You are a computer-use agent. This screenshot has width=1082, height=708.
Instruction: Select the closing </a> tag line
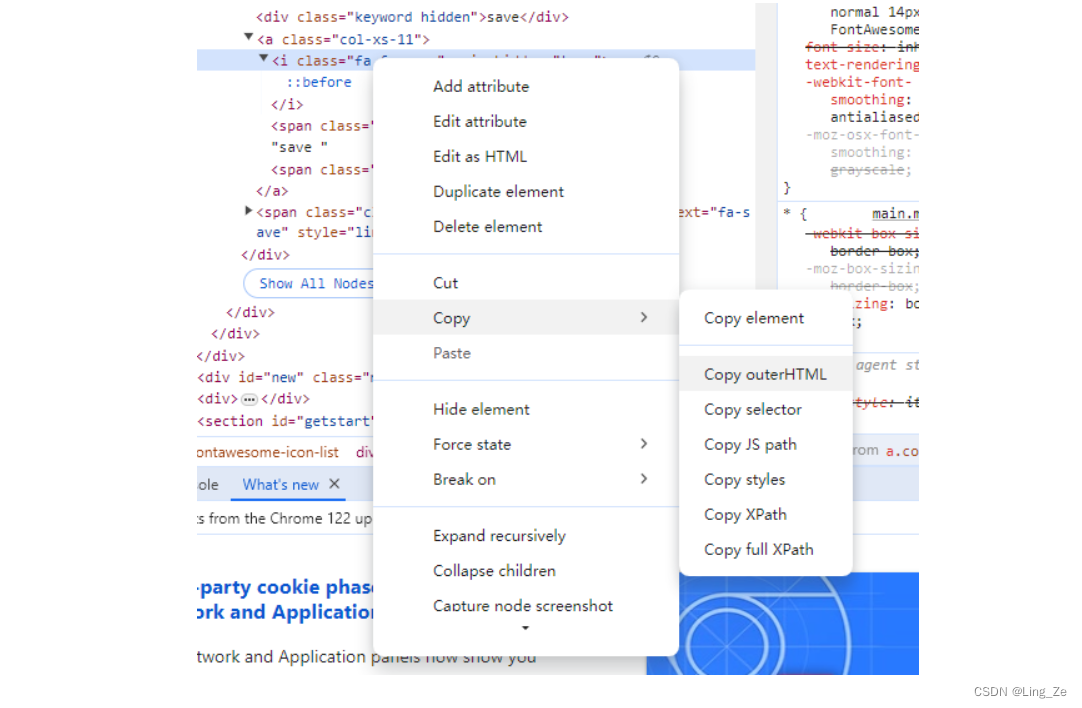tap(272, 191)
